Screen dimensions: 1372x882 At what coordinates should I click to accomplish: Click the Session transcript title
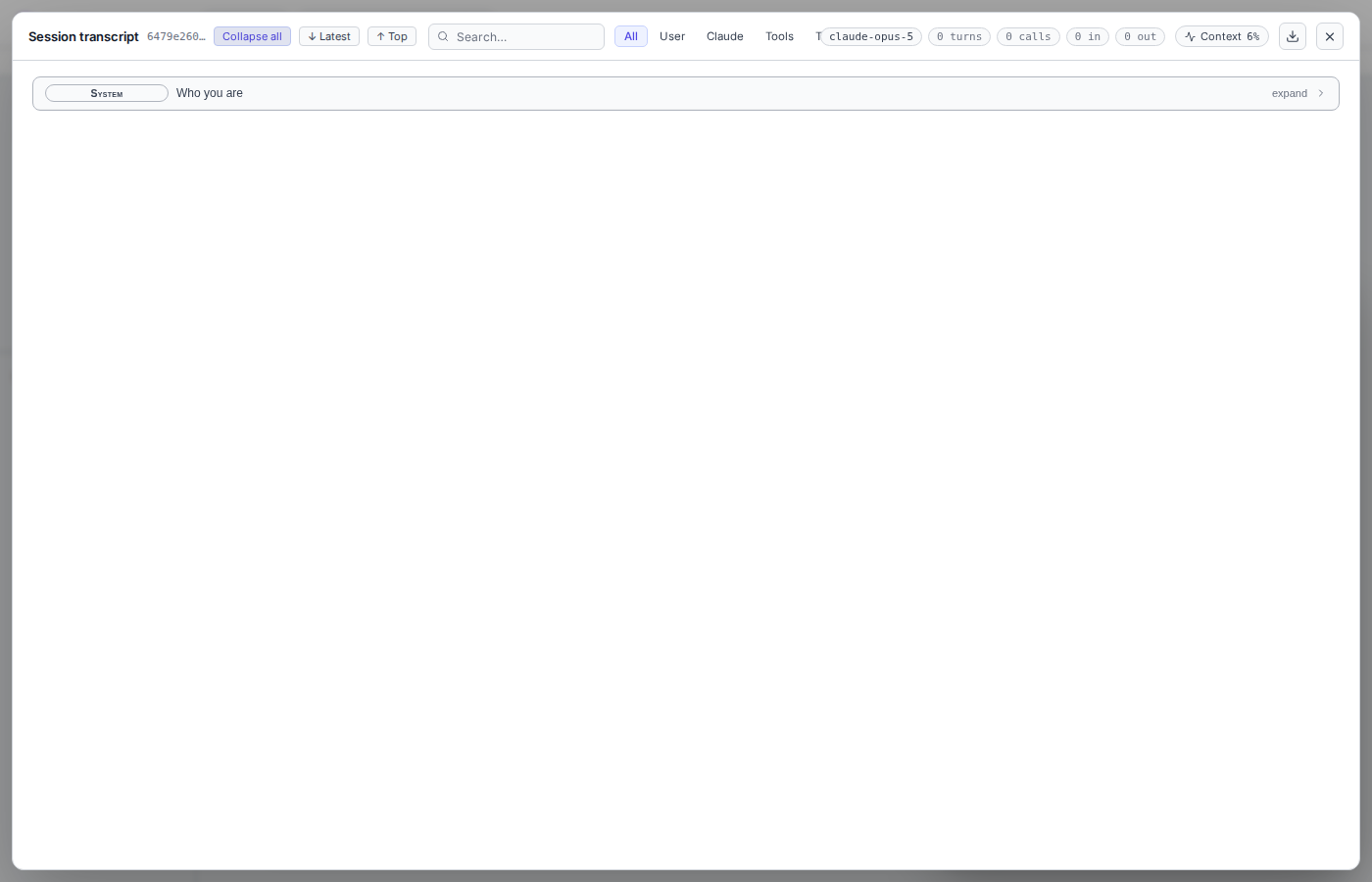(83, 36)
